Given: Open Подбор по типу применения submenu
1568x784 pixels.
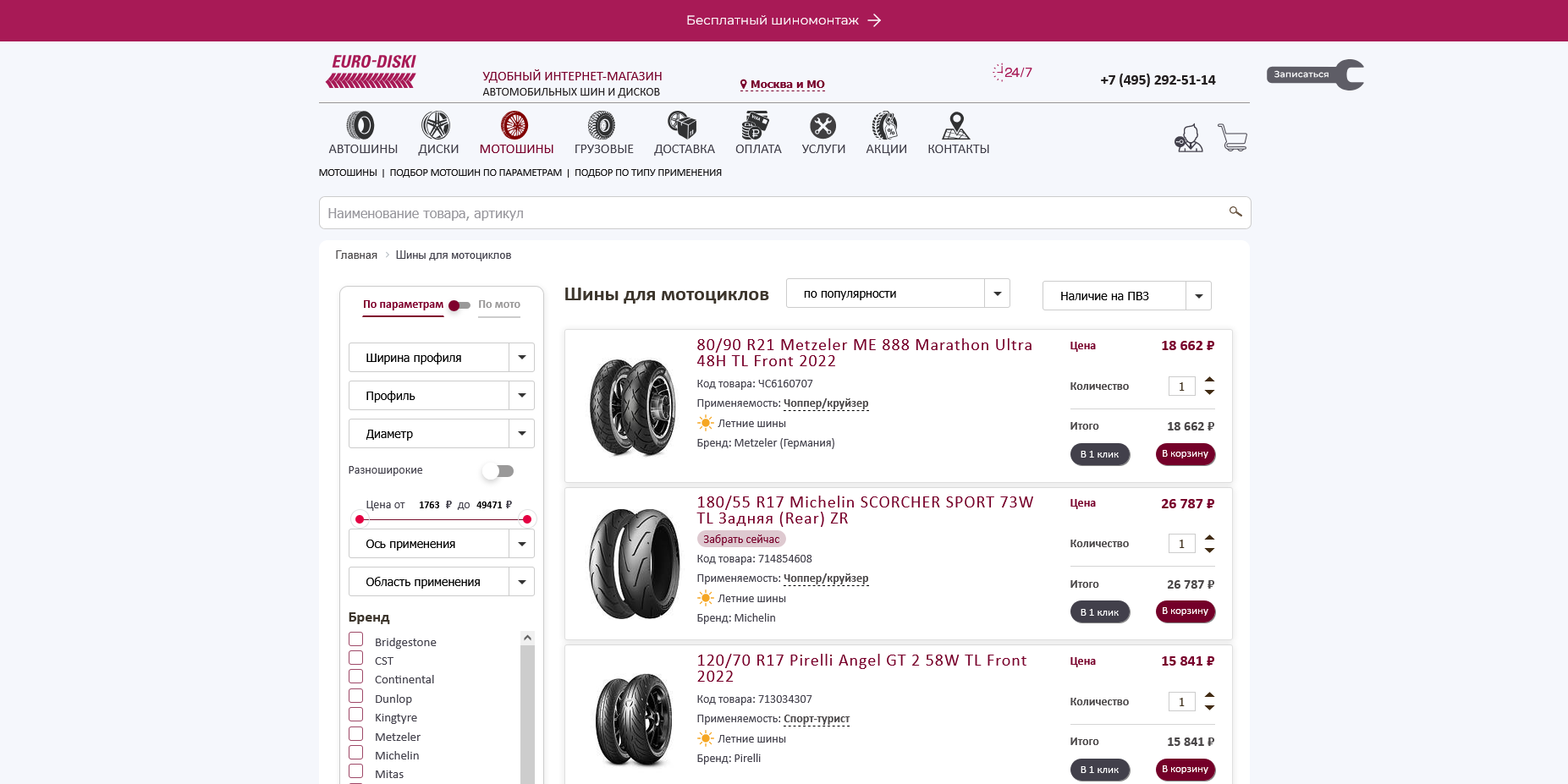Looking at the screenshot, I should [648, 173].
